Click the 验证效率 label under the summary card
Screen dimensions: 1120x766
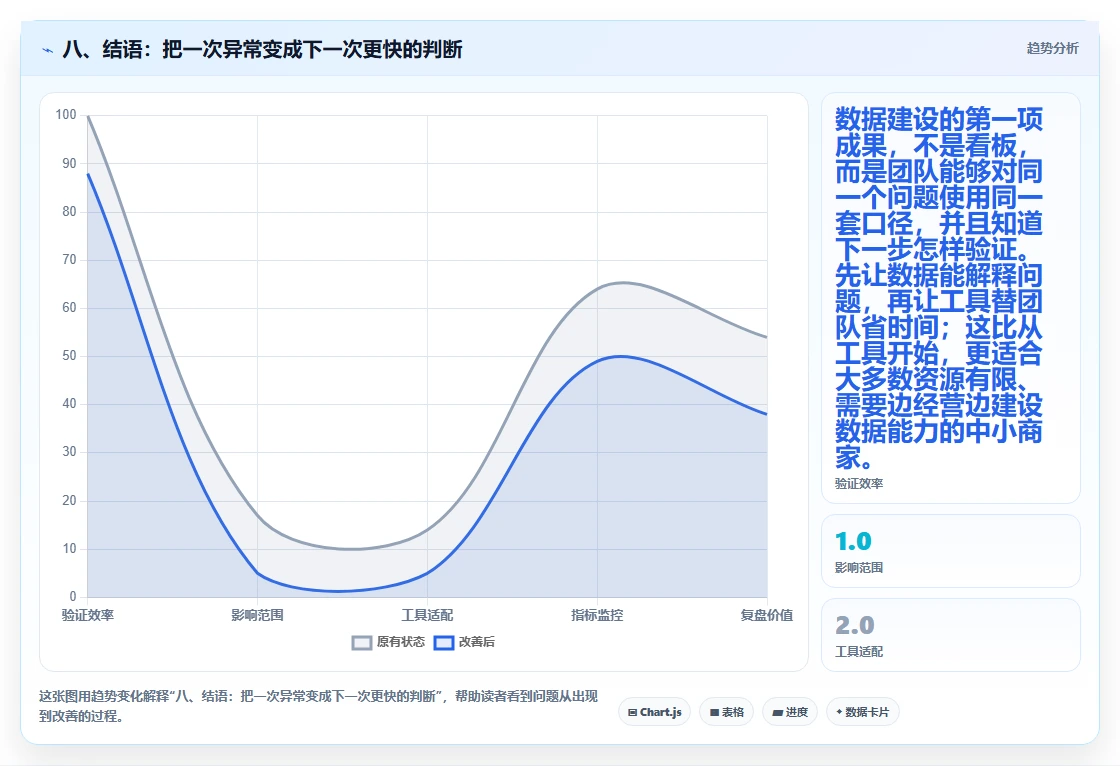pos(859,484)
